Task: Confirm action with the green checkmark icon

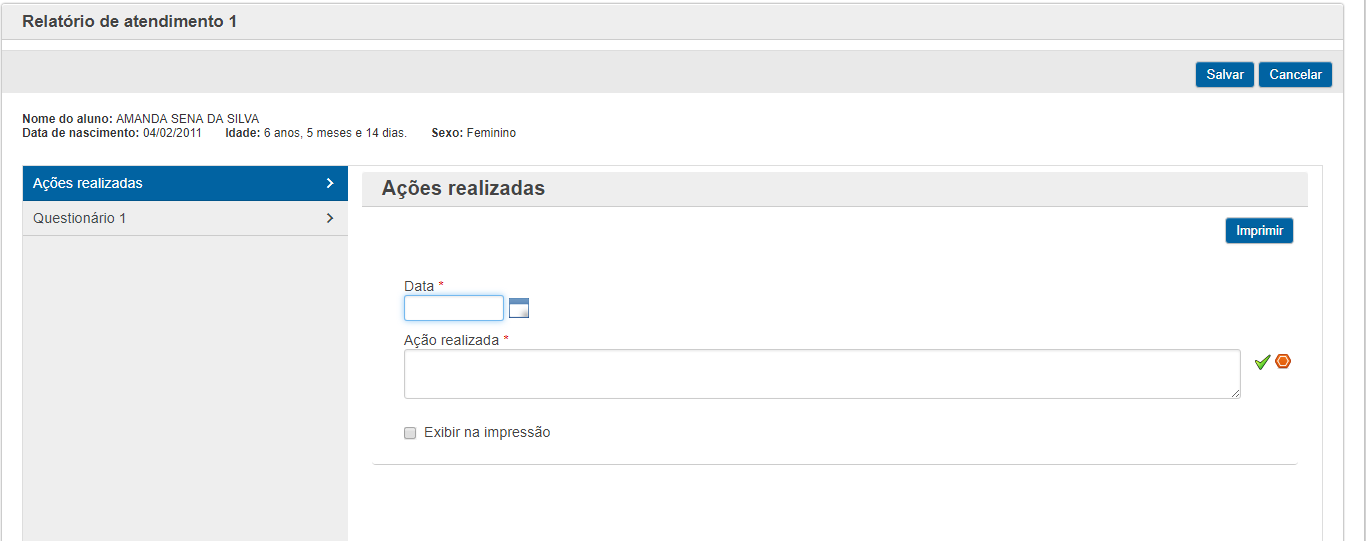Action: tap(1262, 362)
